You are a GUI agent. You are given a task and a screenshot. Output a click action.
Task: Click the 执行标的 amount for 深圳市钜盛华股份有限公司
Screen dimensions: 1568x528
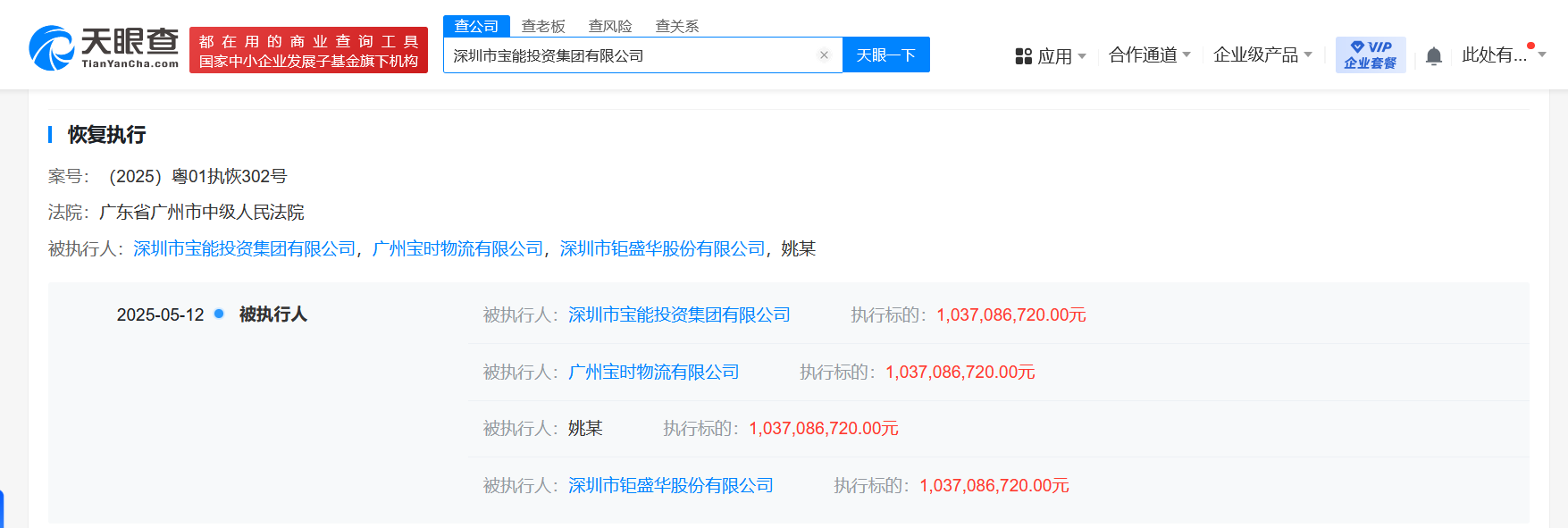coord(994,485)
